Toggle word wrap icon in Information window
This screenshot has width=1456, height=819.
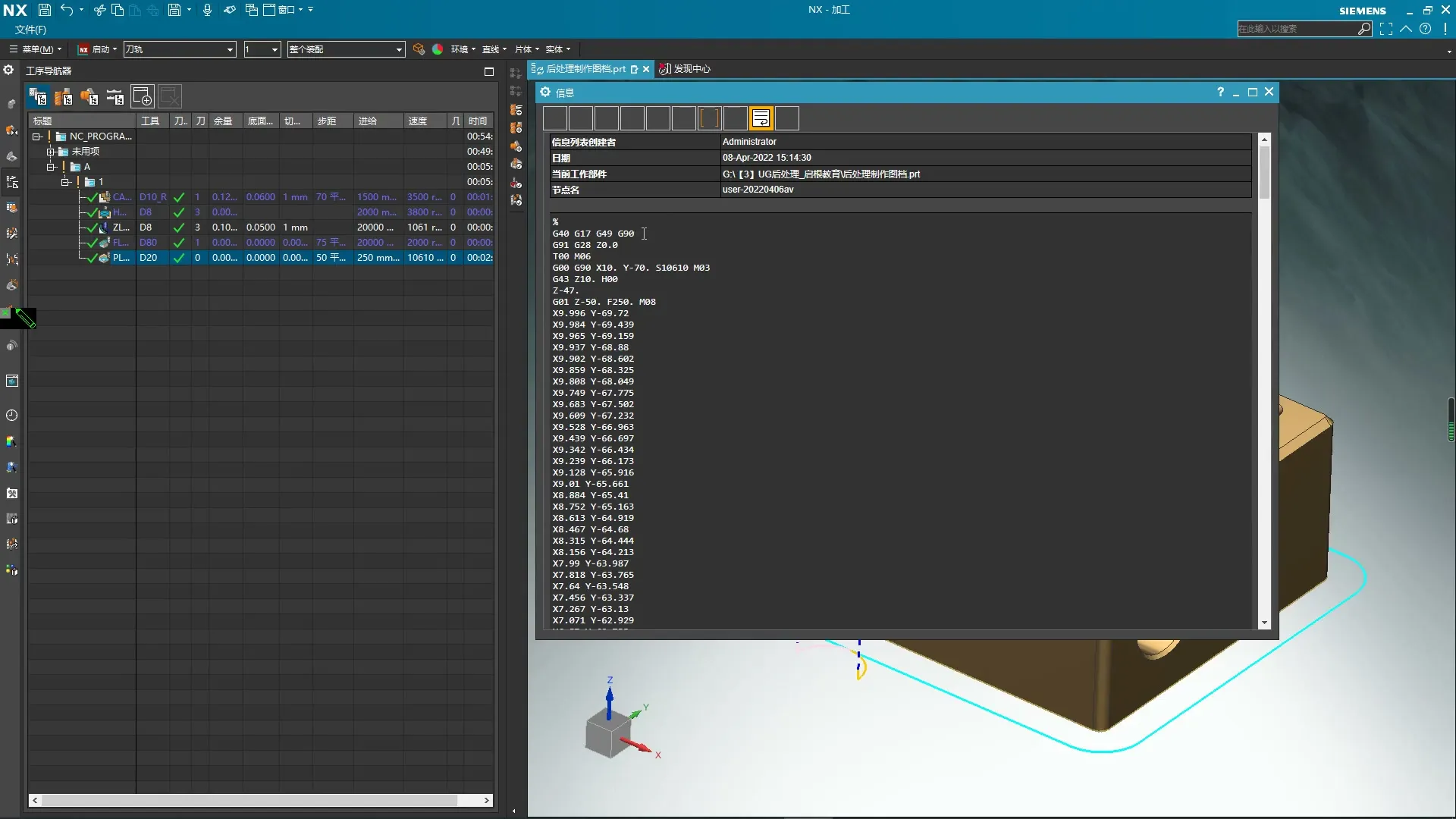point(761,118)
